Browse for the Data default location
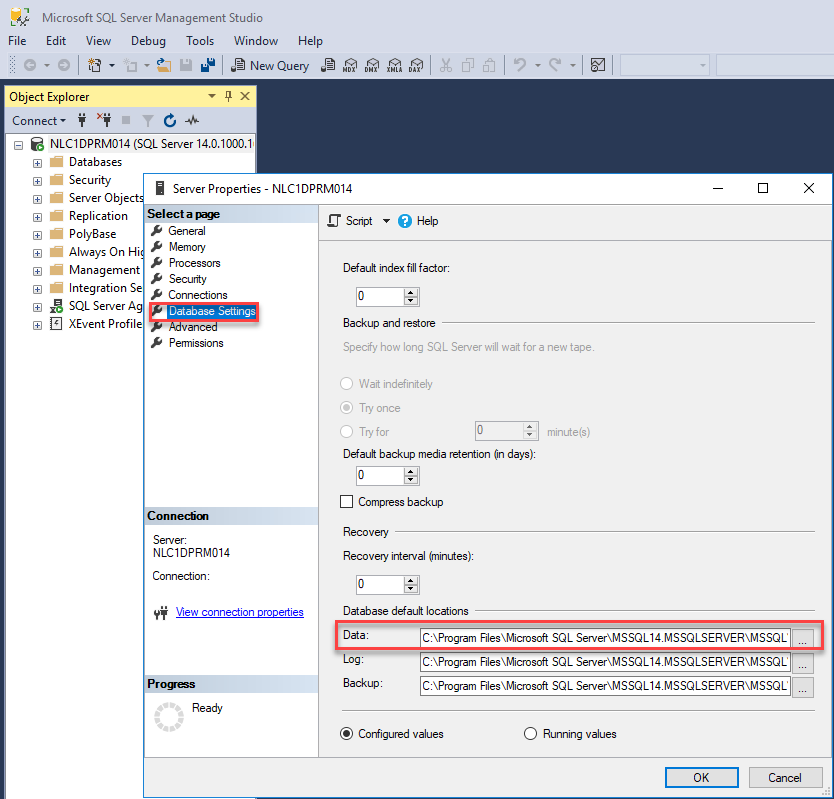Screen dimensions: 834x799 pos(803,637)
